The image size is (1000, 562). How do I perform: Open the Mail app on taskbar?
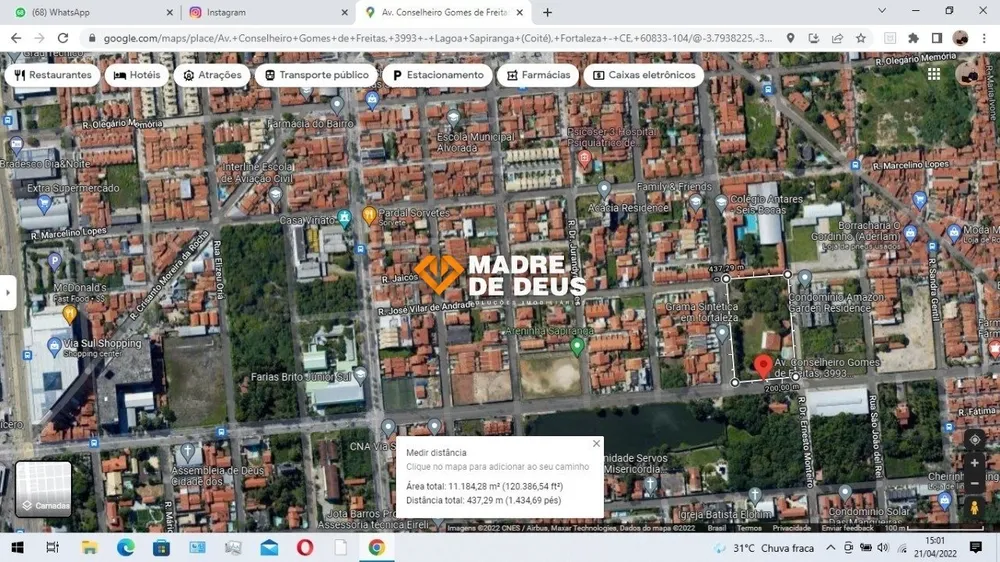(269, 548)
